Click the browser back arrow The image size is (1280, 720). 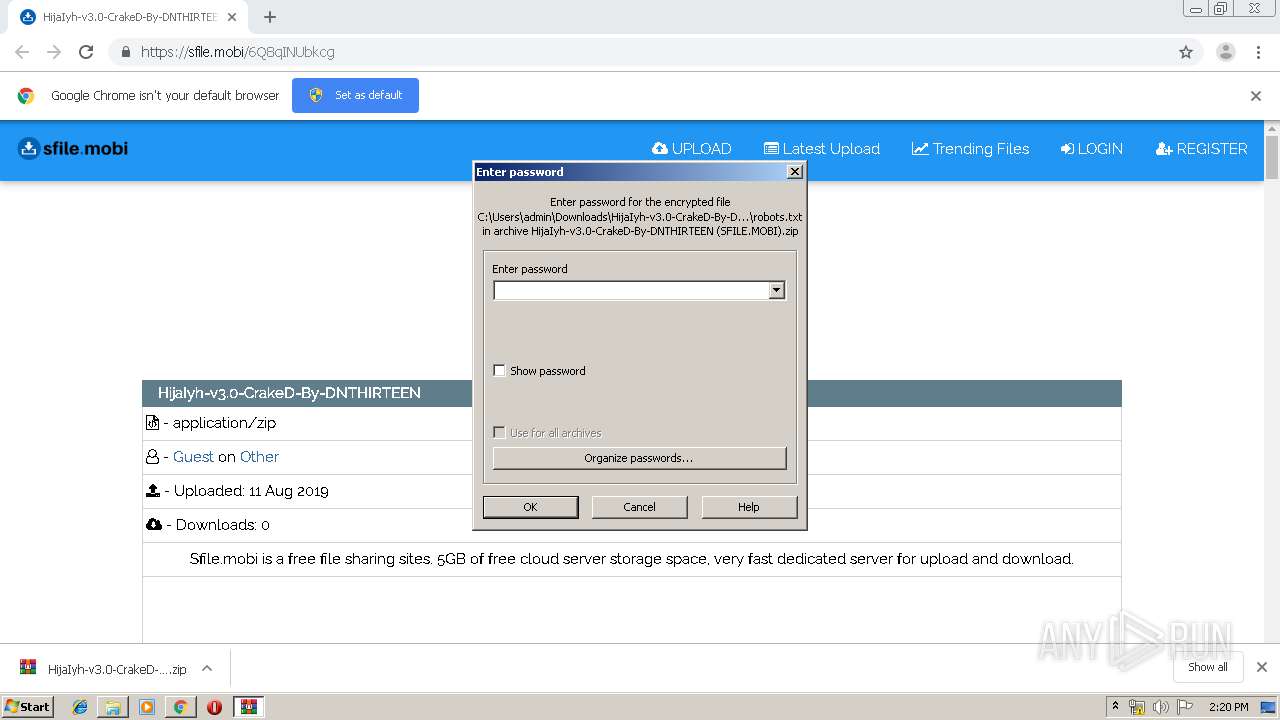pyautogui.click(x=22, y=52)
